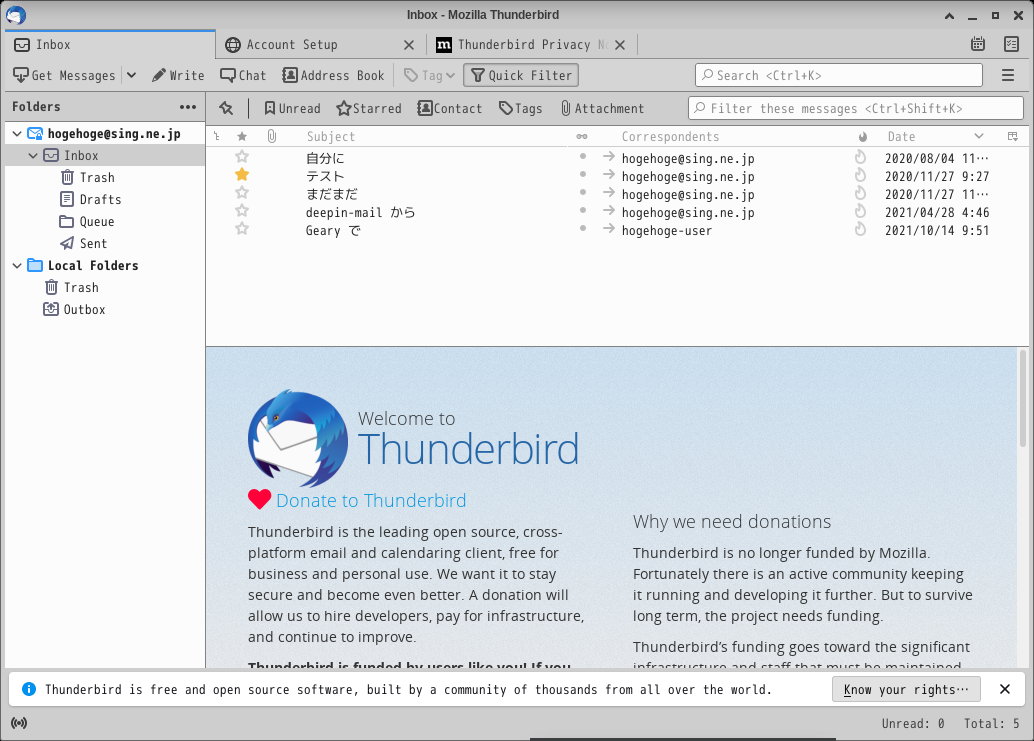Toggle the Tags quick filter

[x=520, y=108]
